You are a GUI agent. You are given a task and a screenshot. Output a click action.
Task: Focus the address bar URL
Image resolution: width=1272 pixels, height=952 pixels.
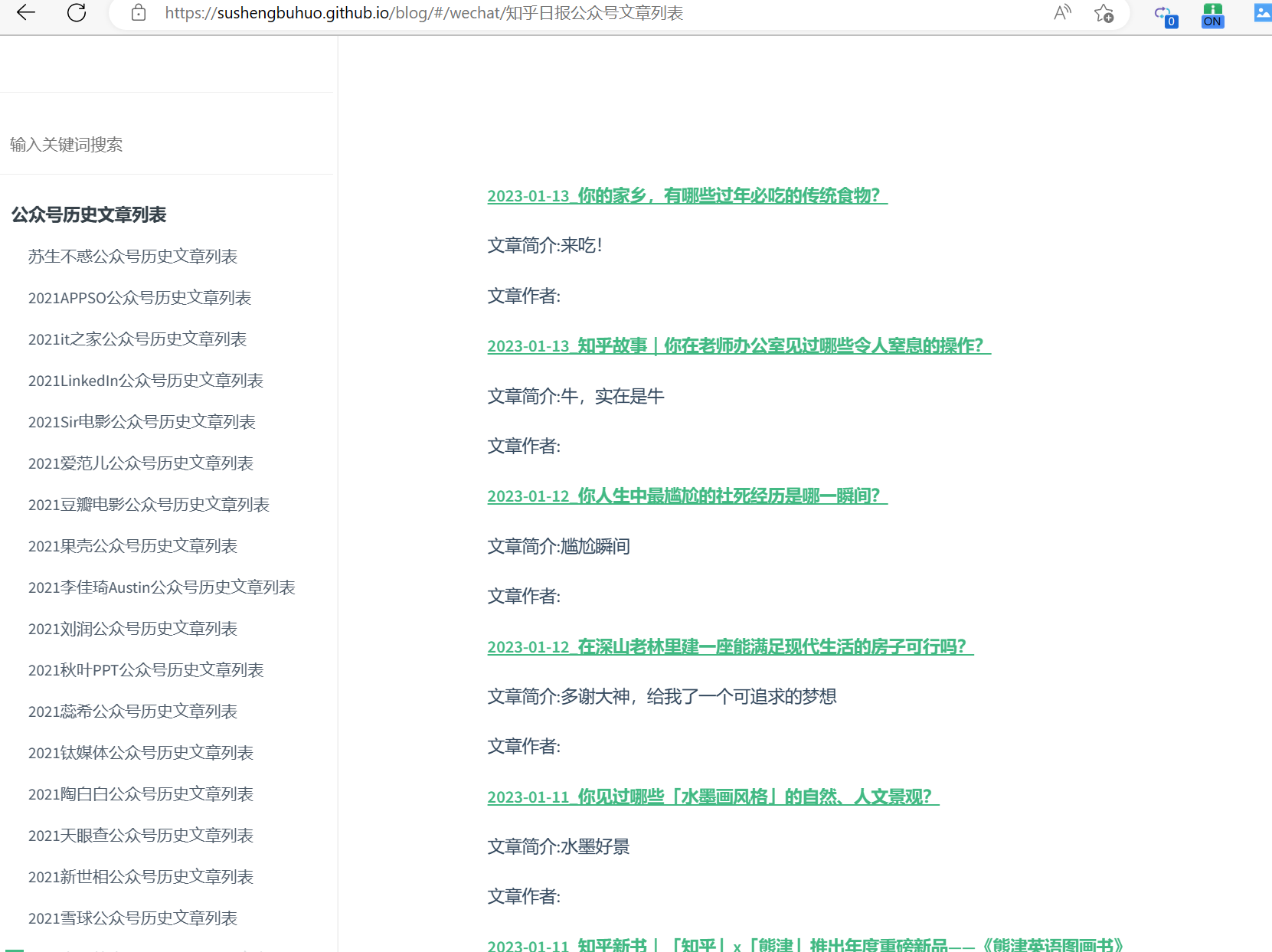[423, 13]
